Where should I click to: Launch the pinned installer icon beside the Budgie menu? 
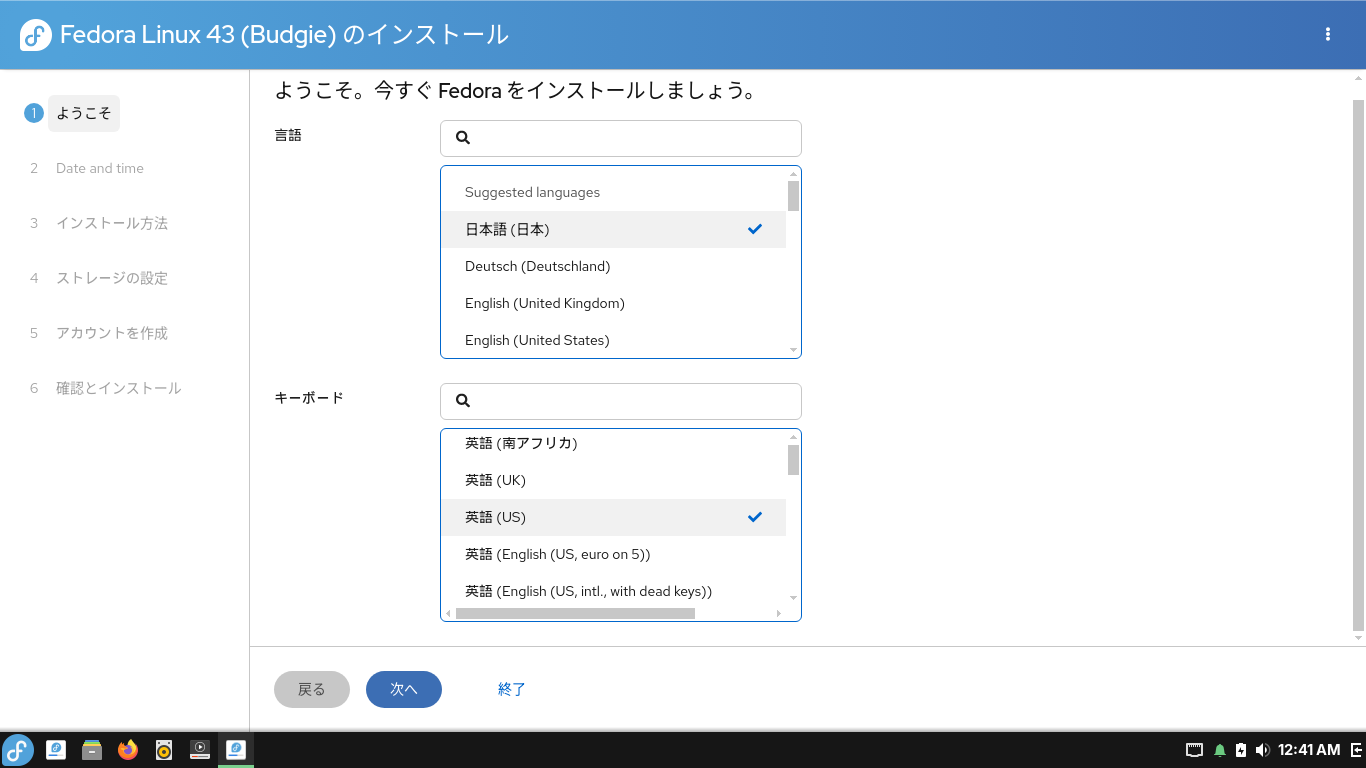pyautogui.click(x=56, y=750)
